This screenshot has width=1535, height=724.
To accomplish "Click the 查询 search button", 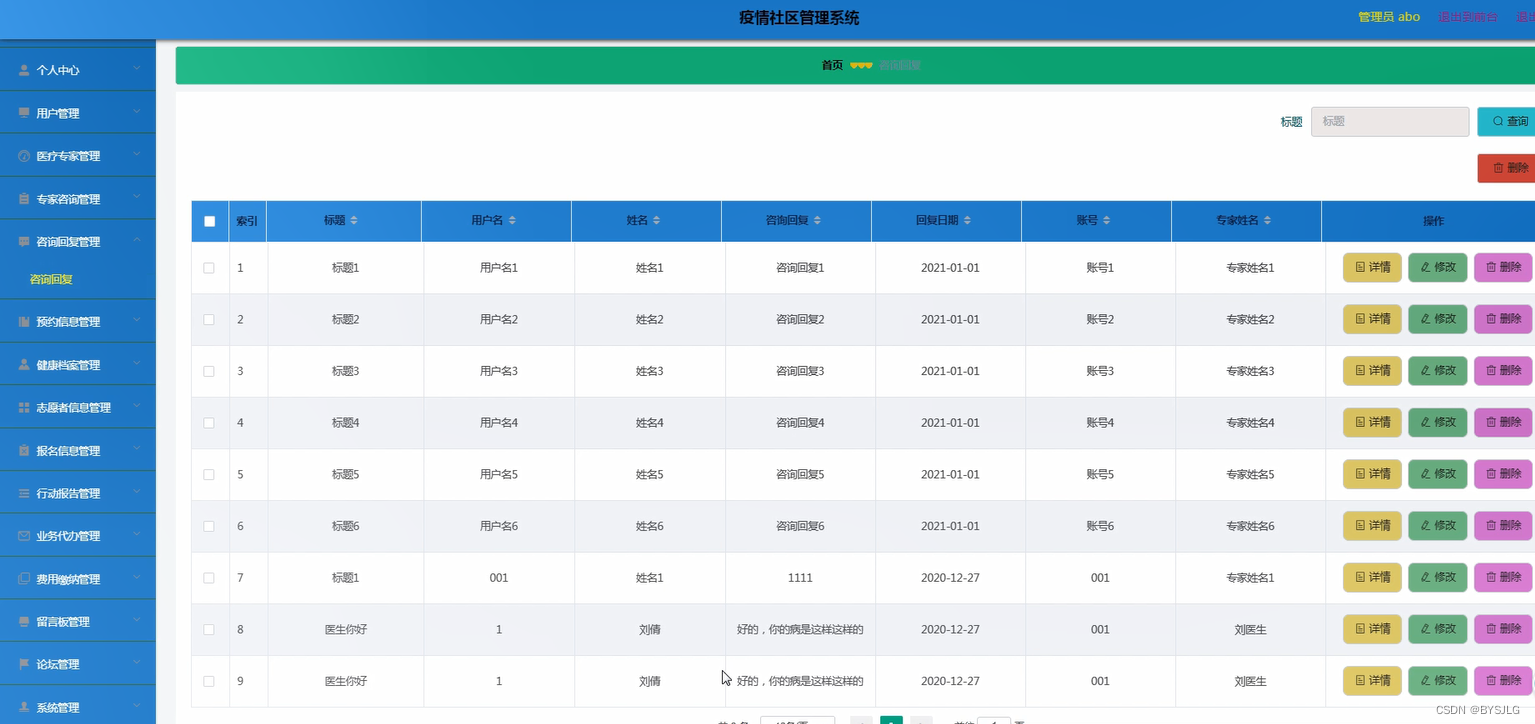I will (1507, 121).
